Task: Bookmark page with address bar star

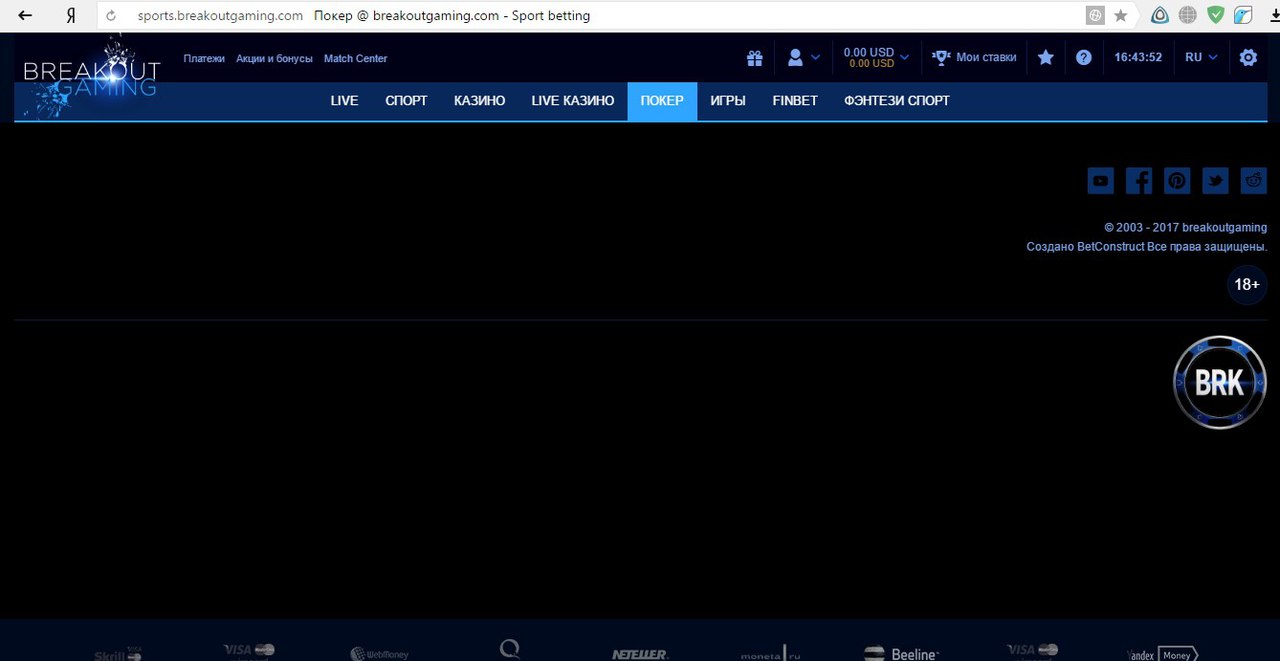Action: click(x=1121, y=16)
